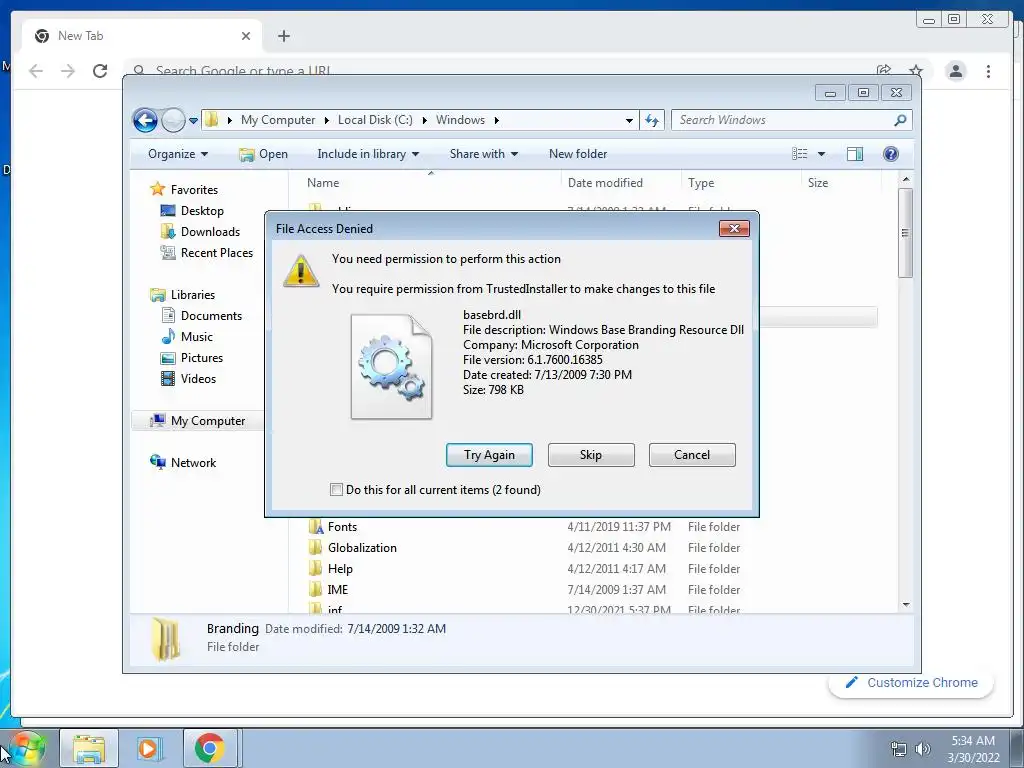Click Local Disk (C:) in the breadcrumb
The height and width of the screenshot is (768, 1024).
coord(375,120)
